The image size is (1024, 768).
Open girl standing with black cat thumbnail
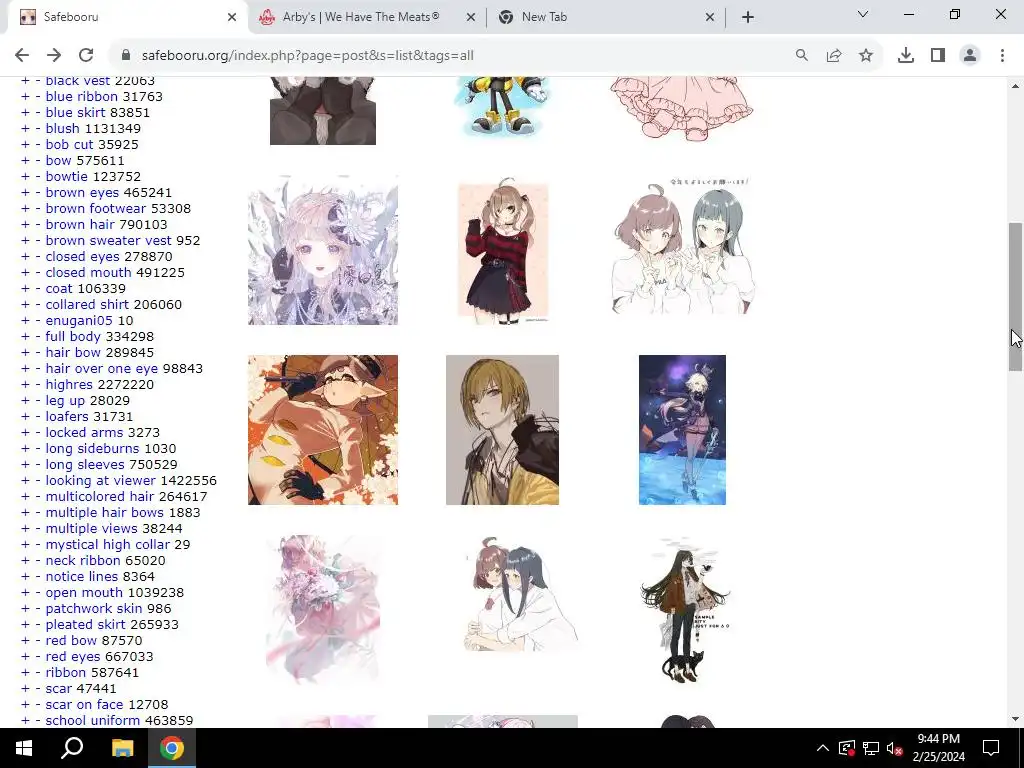(x=682, y=610)
